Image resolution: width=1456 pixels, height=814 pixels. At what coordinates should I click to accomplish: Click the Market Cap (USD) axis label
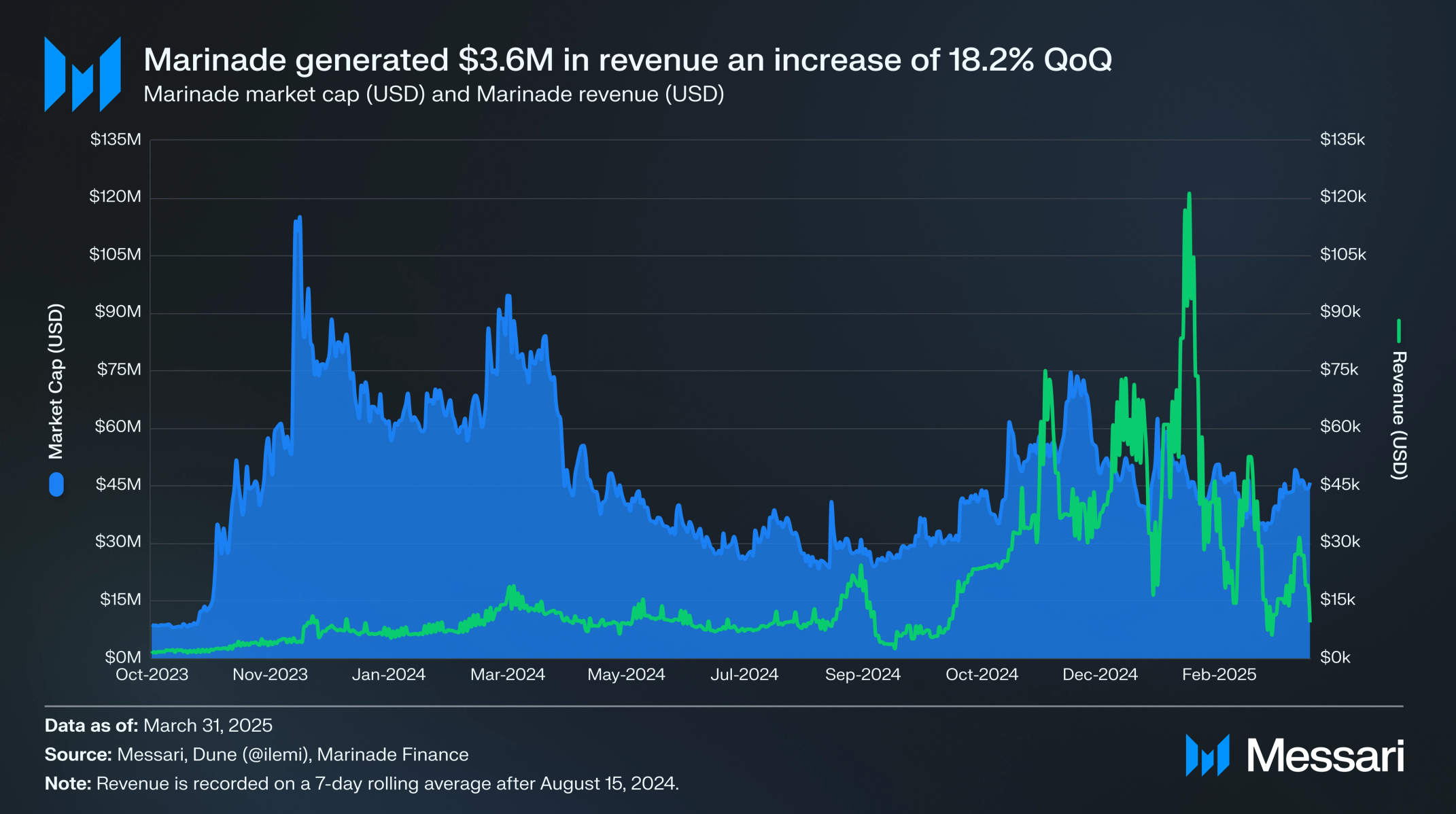56,381
